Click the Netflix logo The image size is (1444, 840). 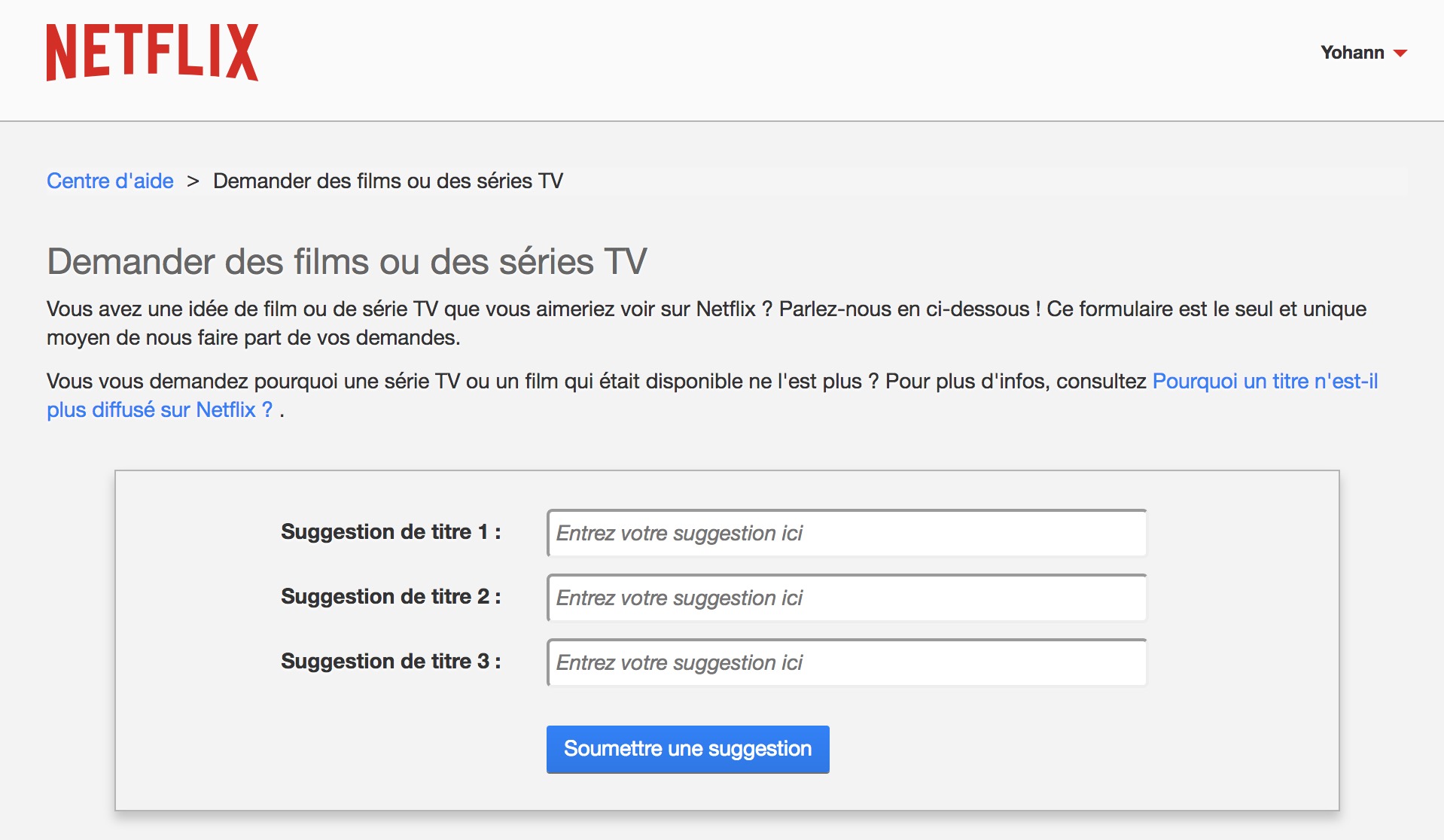click(152, 52)
